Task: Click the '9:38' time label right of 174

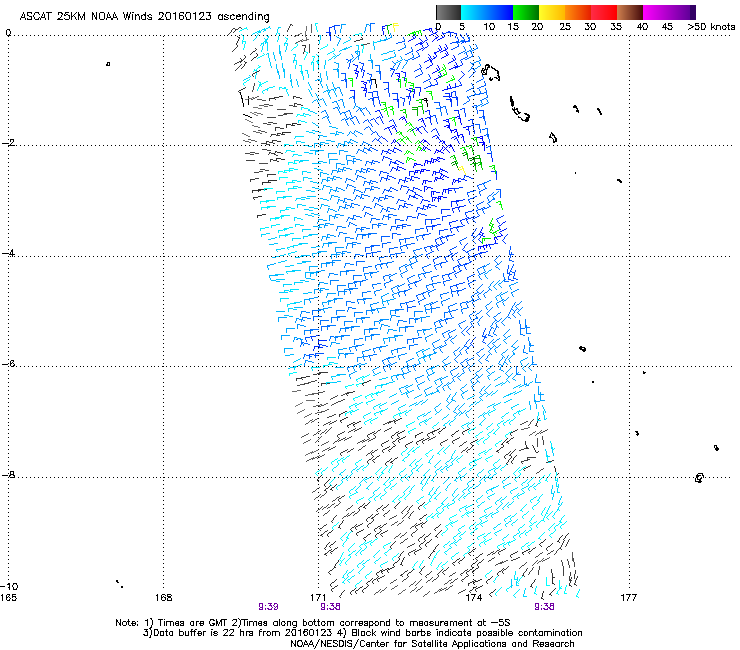Action: coord(544,607)
